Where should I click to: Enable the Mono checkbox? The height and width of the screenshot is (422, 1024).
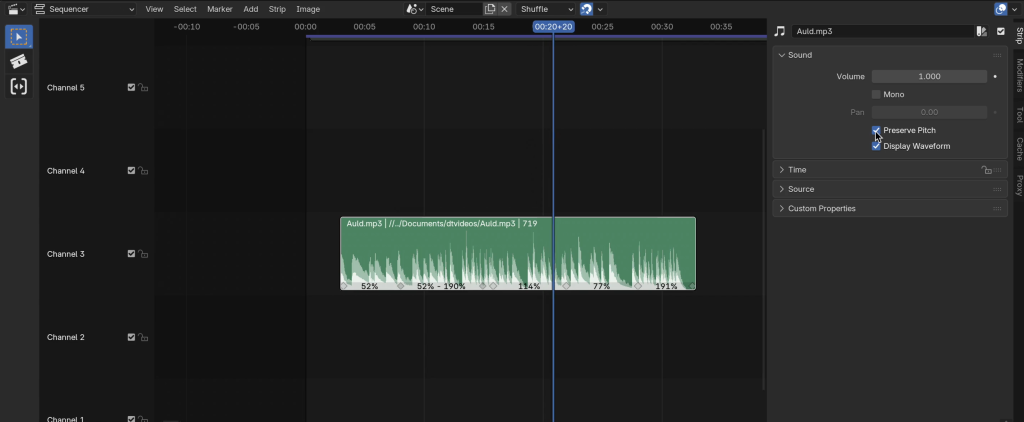click(x=877, y=95)
